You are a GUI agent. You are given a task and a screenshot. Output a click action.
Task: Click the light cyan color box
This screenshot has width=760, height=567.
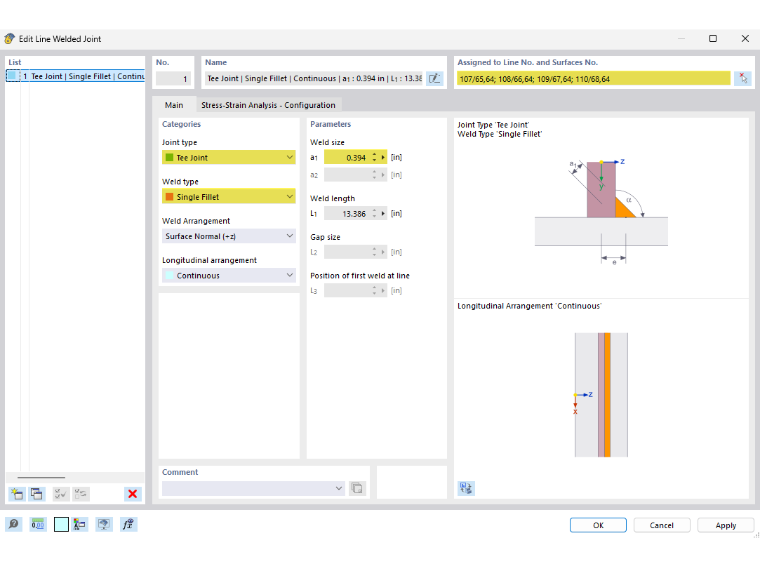tap(61, 524)
